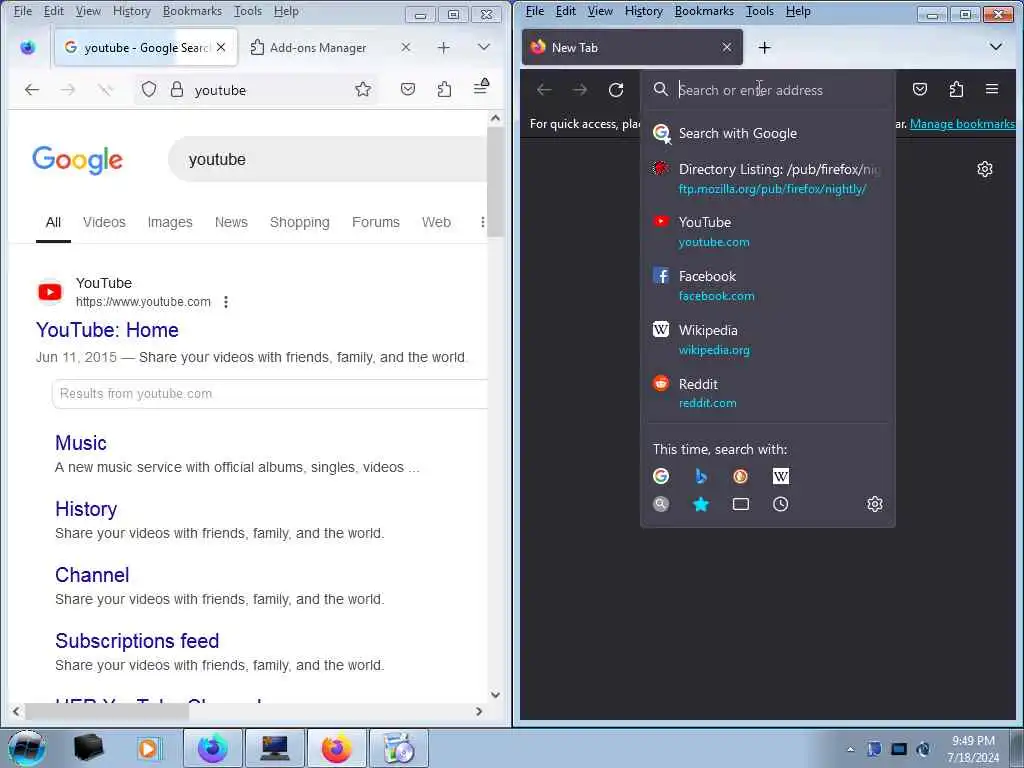This screenshot has width=1024, height=768.
Task: Click the Firefox View icon in left tab bar
Action: 27,48
